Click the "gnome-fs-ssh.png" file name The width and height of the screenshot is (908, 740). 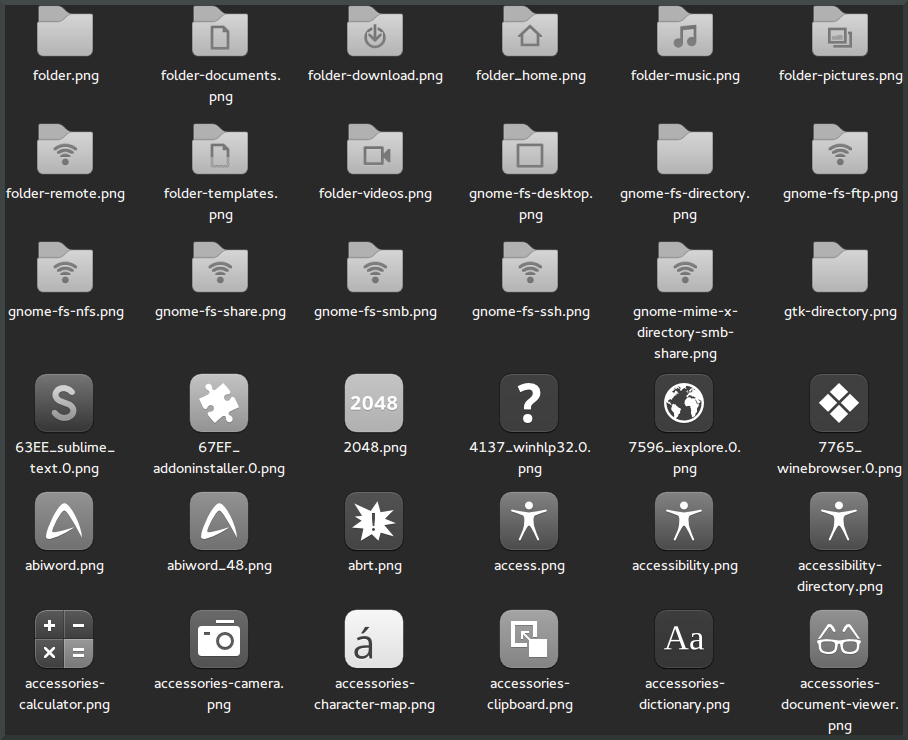tap(530, 312)
